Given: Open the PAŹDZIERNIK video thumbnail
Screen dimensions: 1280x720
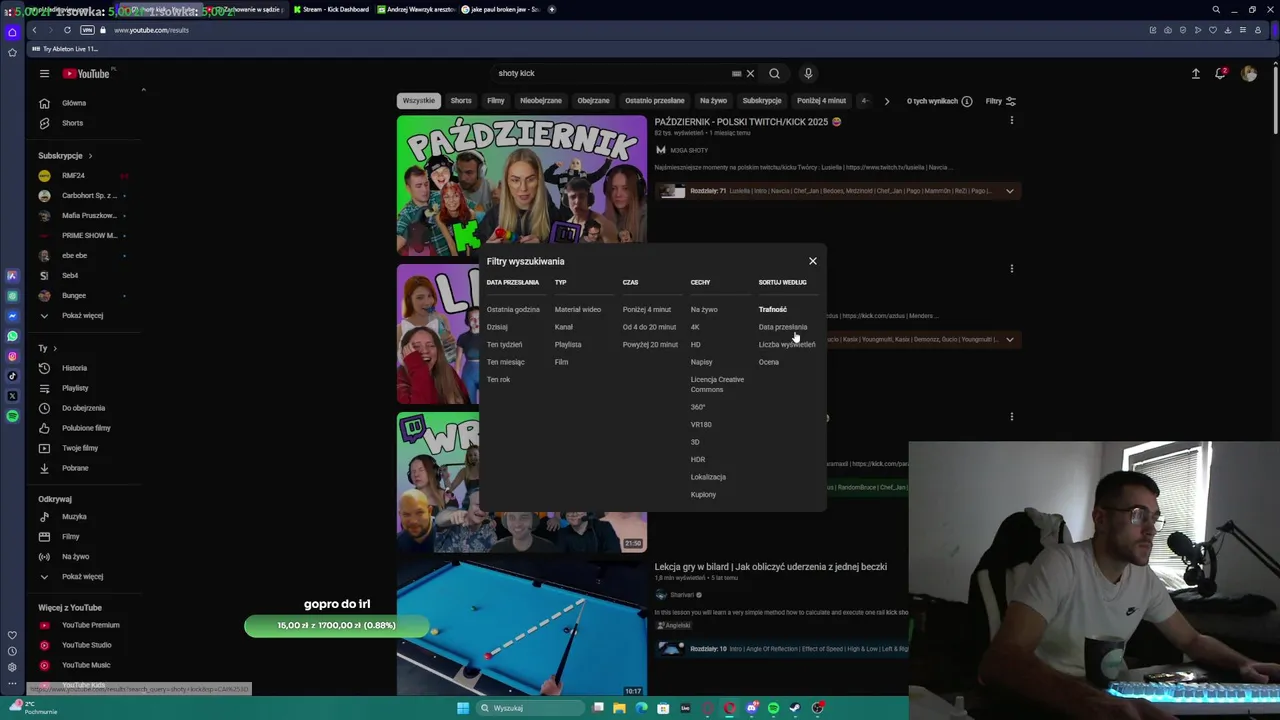Looking at the screenshot, I should (x=522, y=186).
